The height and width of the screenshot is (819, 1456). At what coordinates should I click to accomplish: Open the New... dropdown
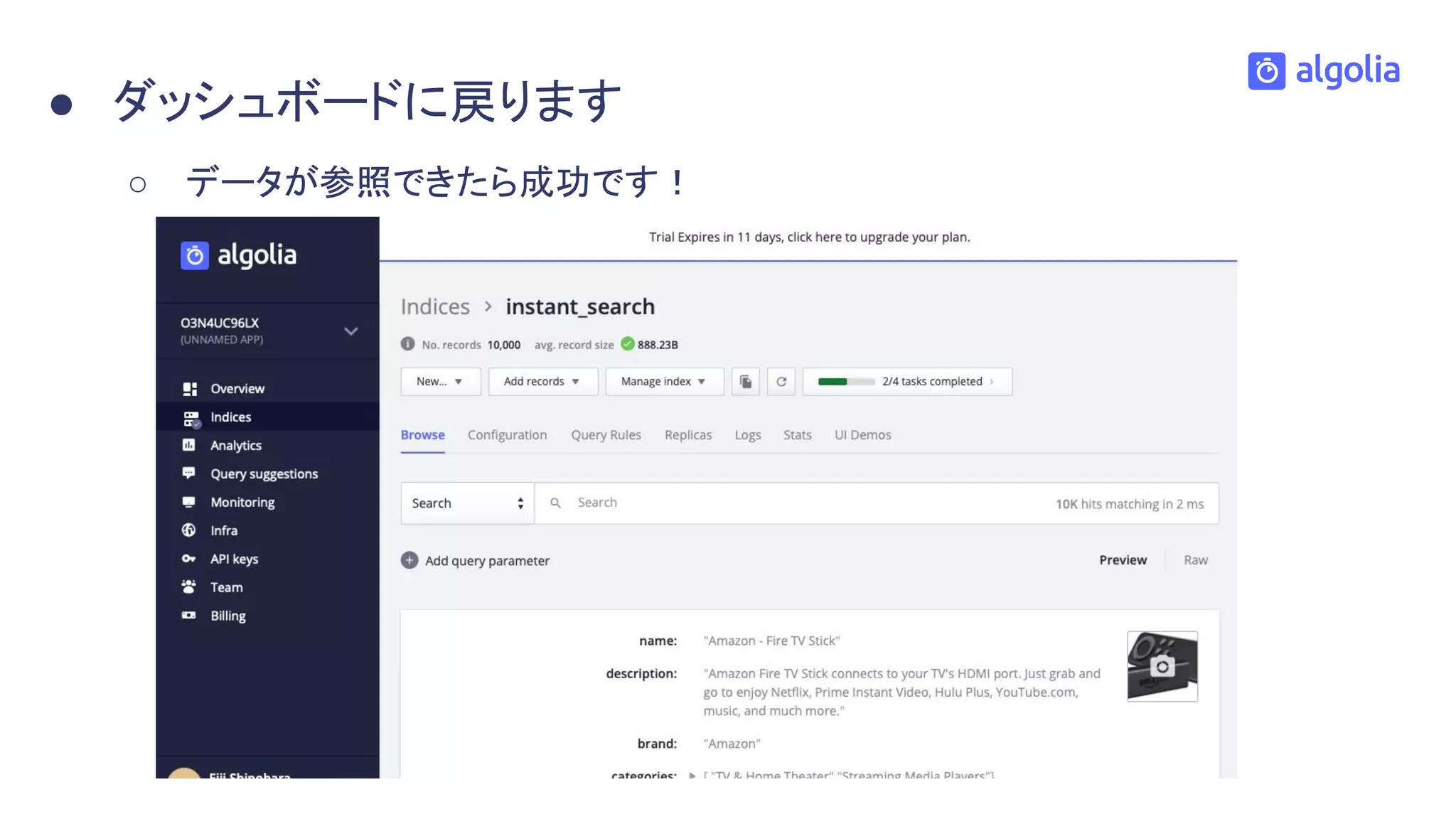pyautogui.click(x=441, y=382)
